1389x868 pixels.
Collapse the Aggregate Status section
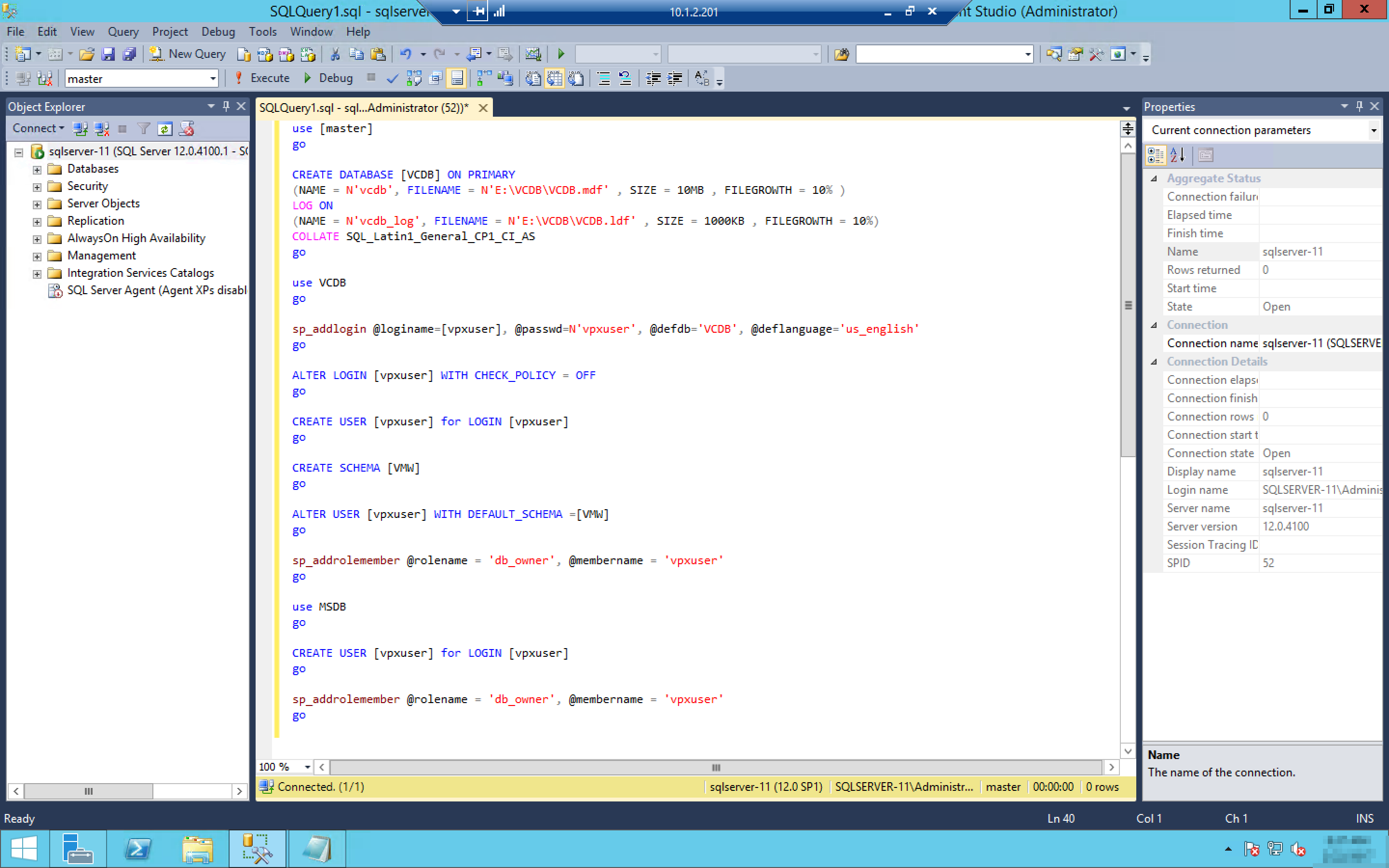[1154, 178]
